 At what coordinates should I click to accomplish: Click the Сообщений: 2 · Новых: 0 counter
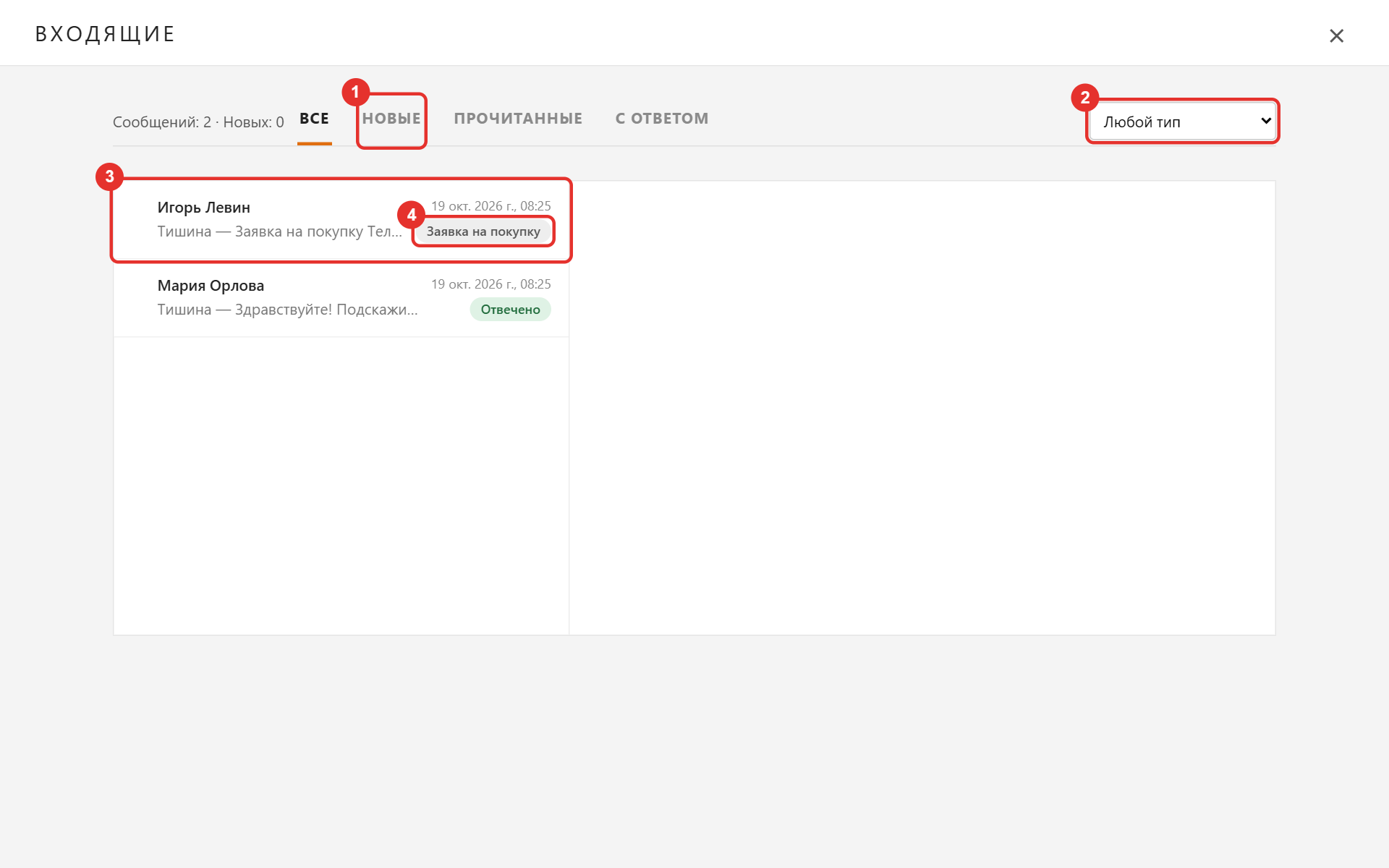coord(198,122)
